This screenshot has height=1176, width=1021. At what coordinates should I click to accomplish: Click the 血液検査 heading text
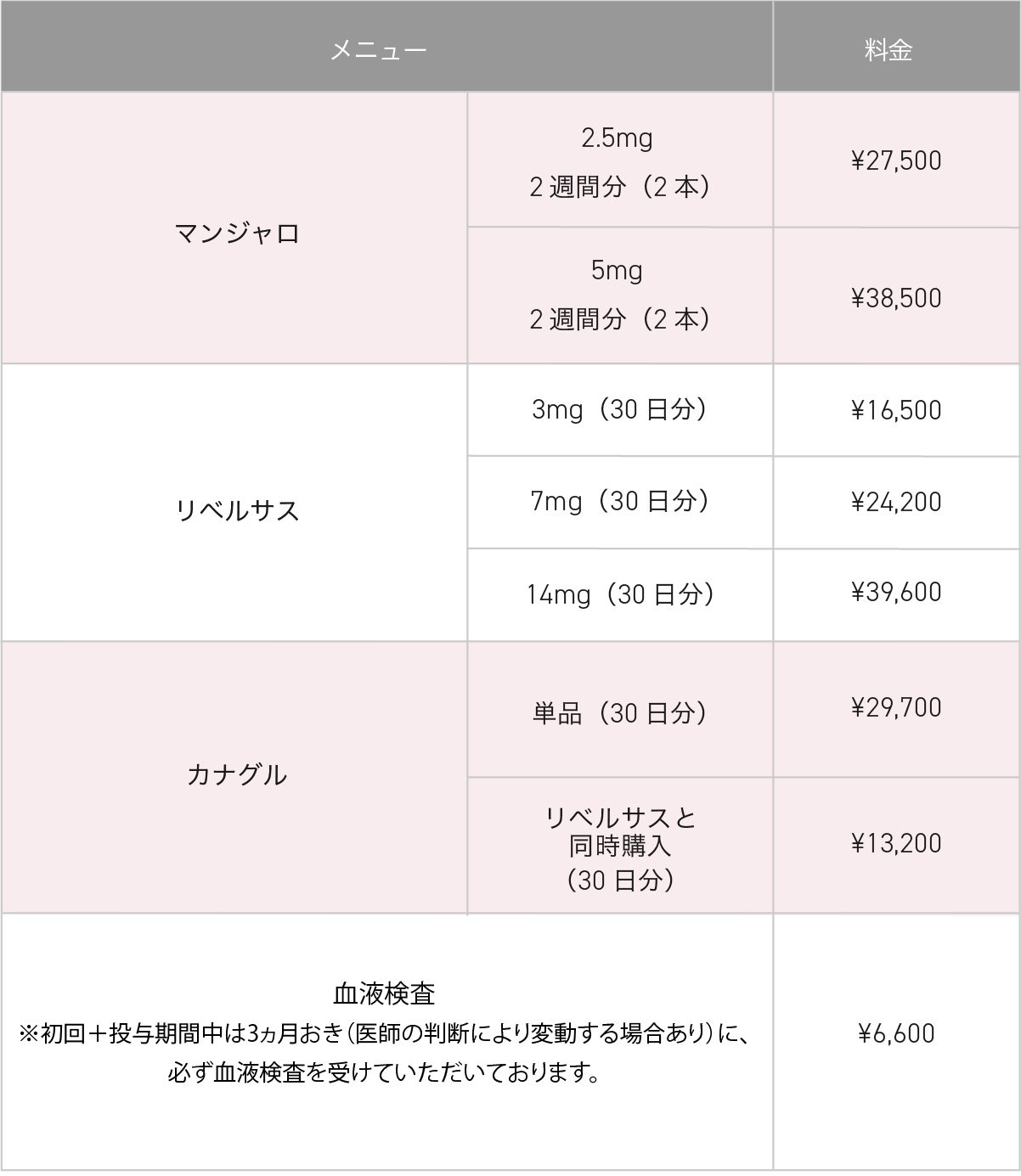point(384,993)
